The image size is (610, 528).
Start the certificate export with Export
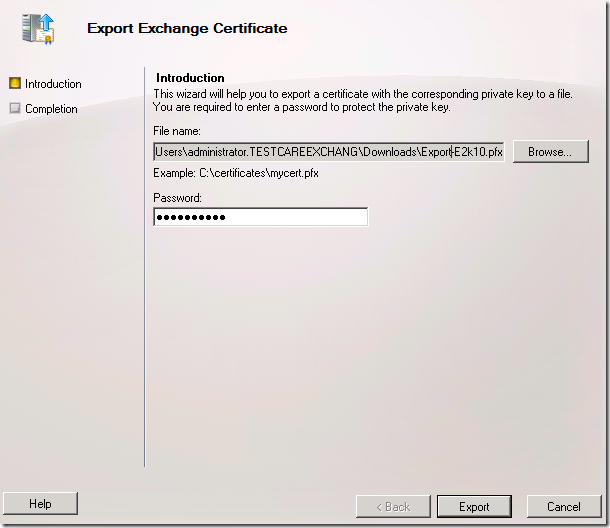pyautogui.click(x=474, y=507)
